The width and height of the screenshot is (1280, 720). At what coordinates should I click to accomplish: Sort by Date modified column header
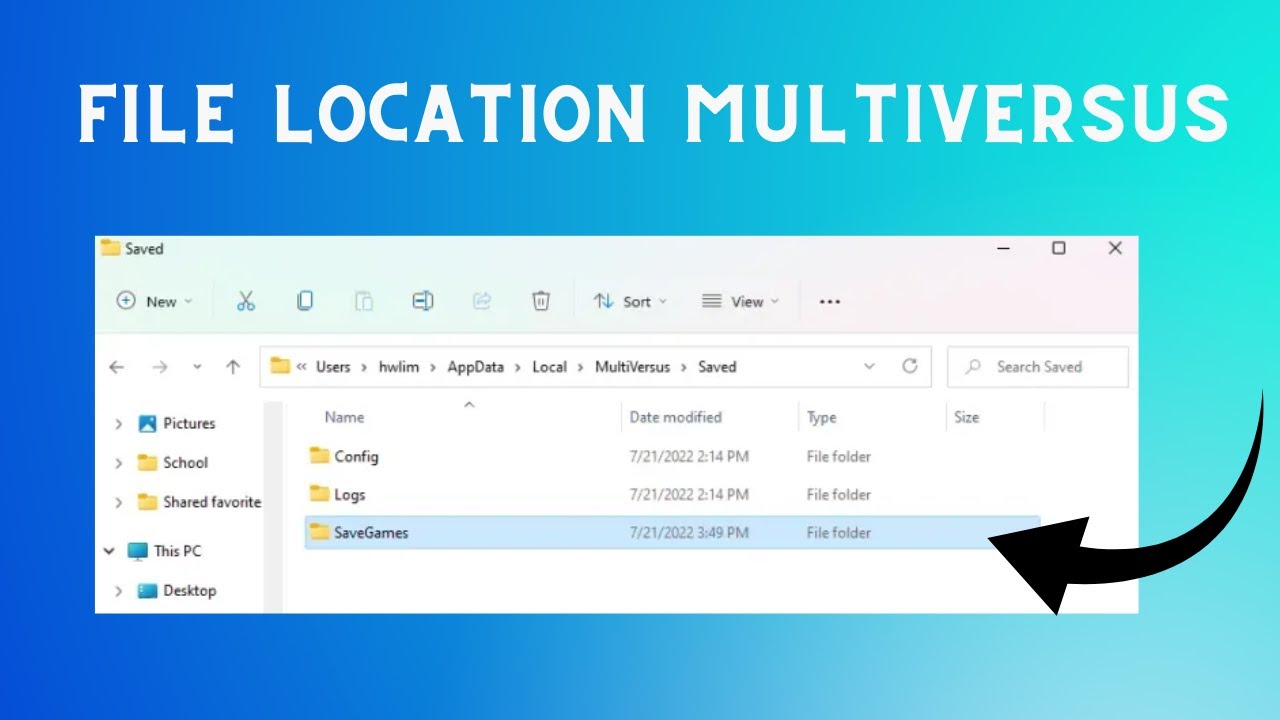(x=675, y=417)
